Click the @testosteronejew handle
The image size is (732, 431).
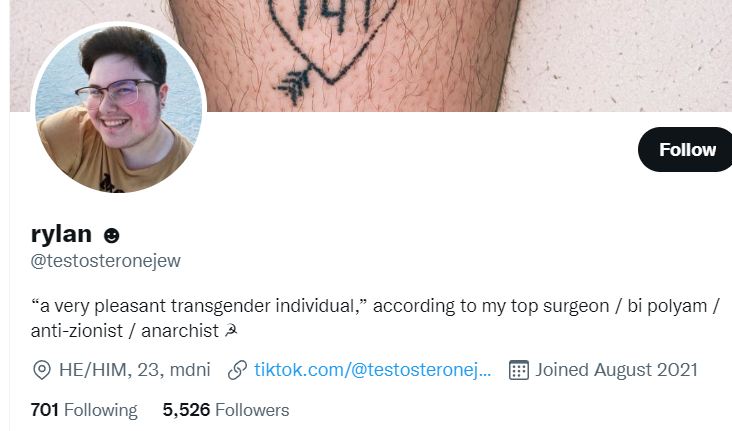106,261
